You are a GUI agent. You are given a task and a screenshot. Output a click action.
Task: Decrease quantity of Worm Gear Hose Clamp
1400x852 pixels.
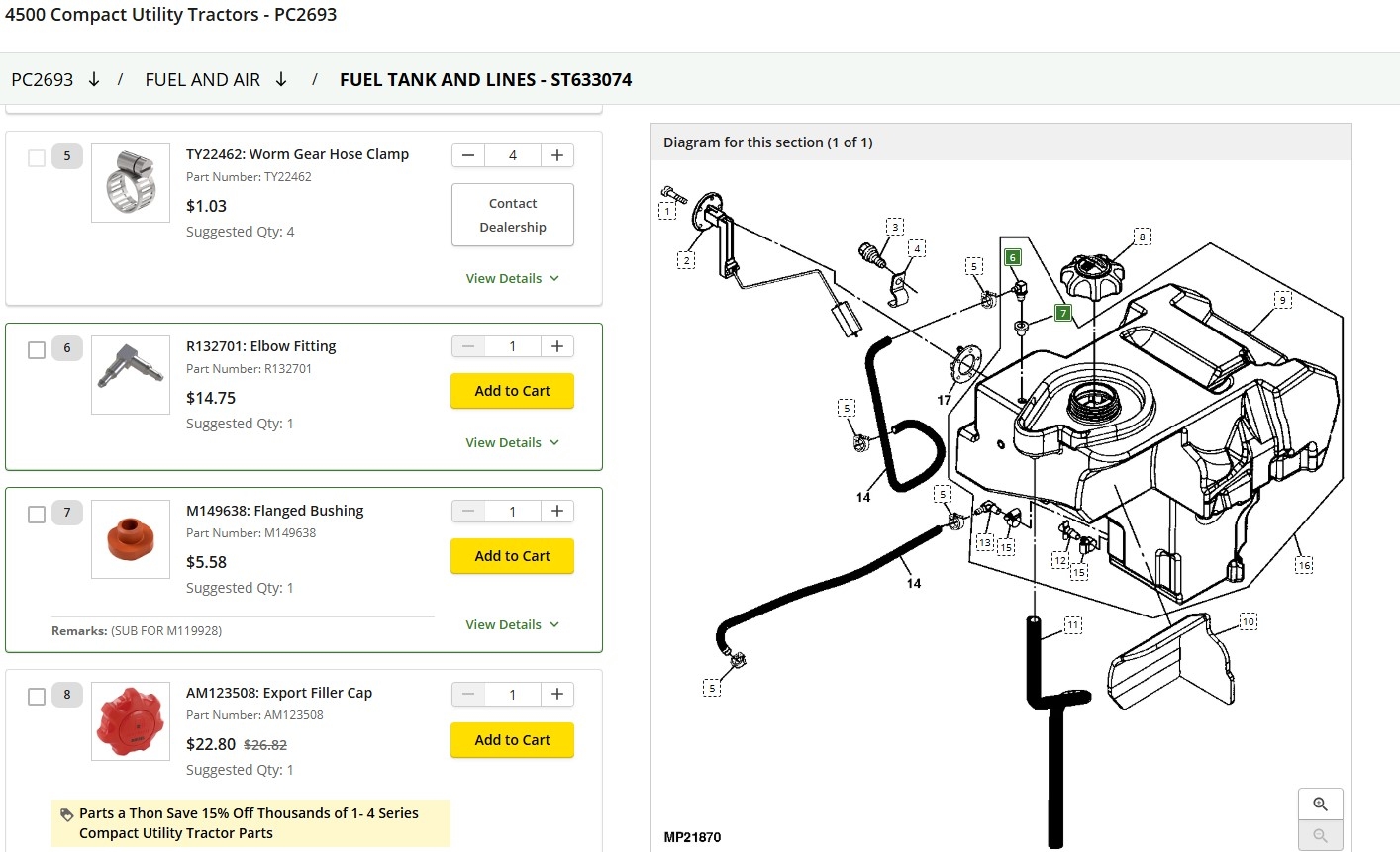pyautogui.click(x=468, y=155)
